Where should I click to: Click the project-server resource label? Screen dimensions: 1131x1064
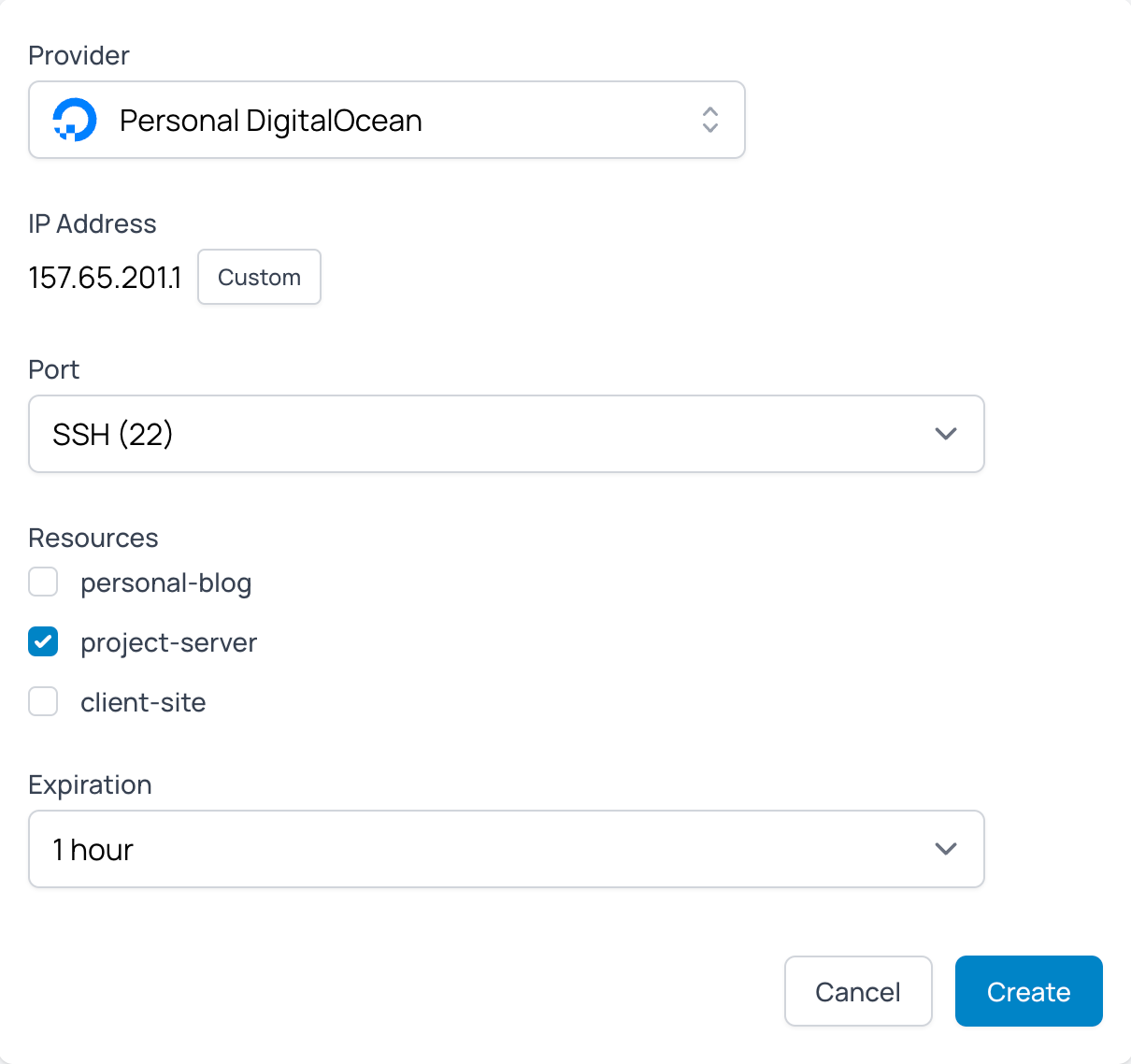(168, 642)
